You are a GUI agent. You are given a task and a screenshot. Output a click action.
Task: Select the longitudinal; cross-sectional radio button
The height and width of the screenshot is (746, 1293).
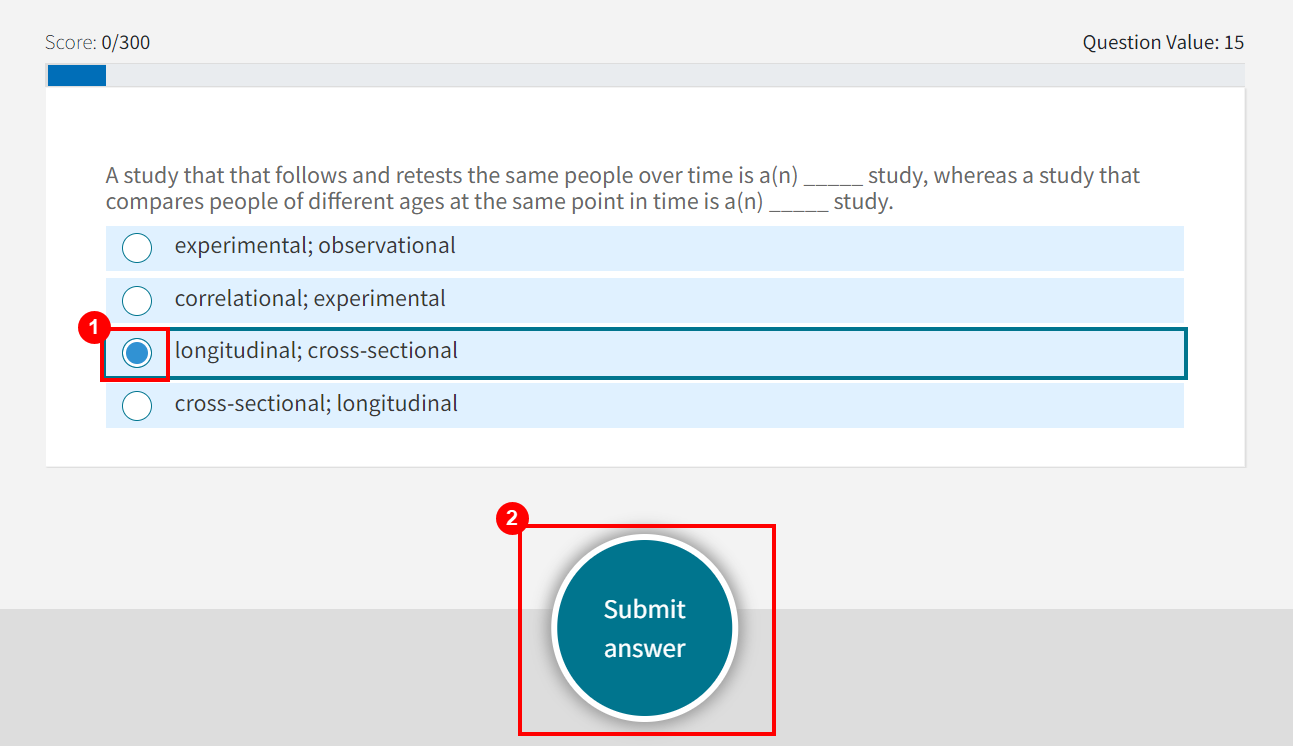[136, 352]
